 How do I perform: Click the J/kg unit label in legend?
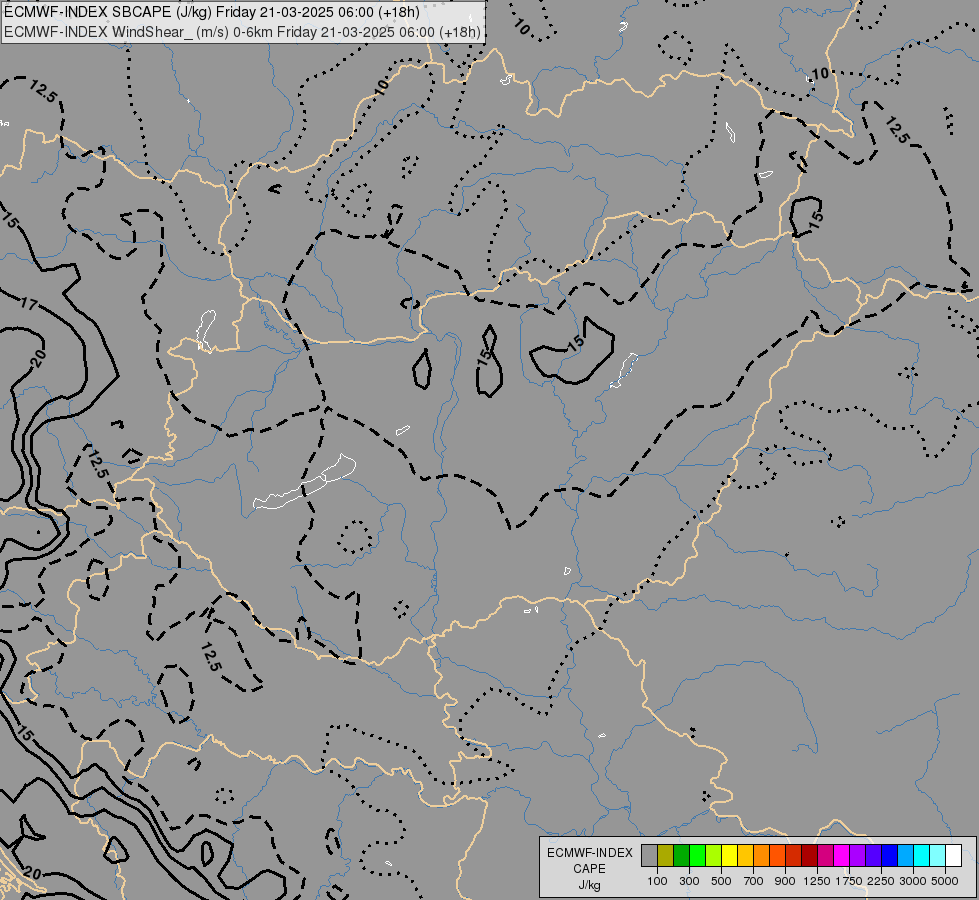589,886
